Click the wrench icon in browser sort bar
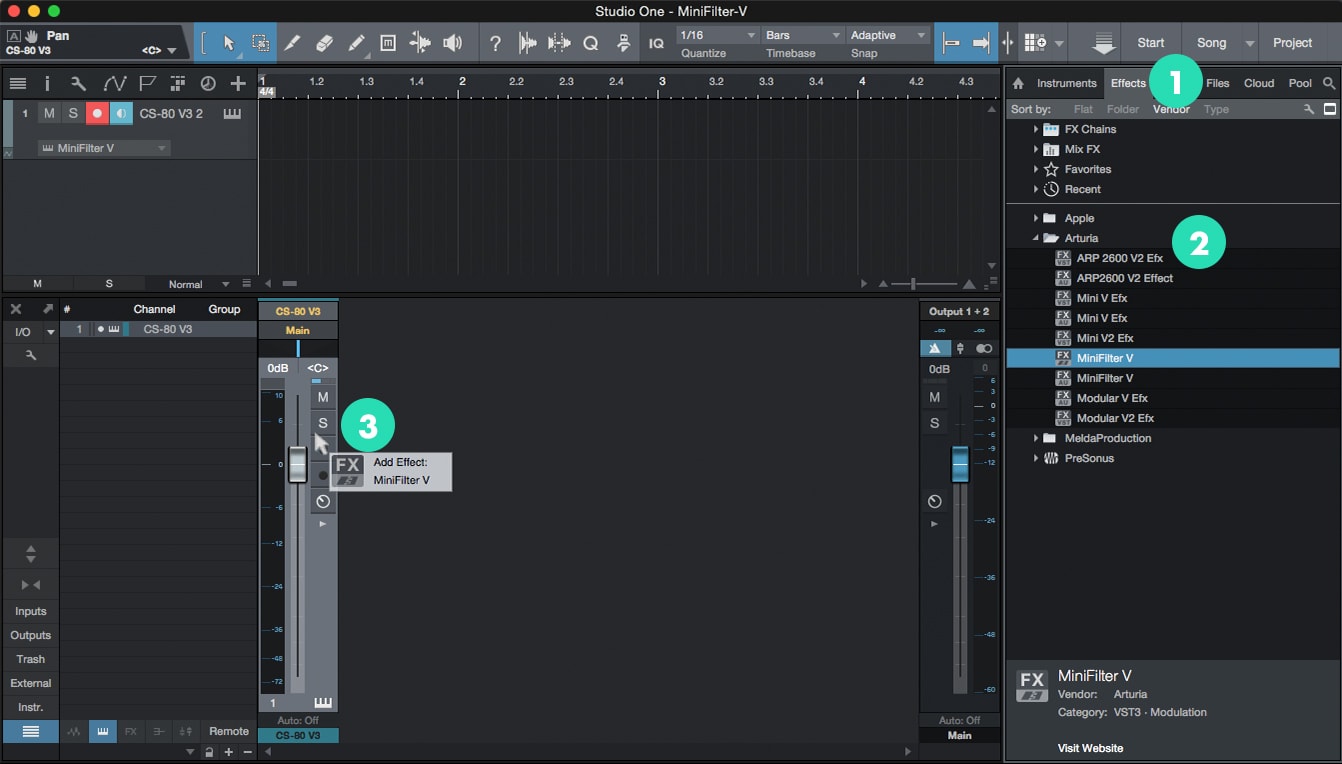This screenshot has width=1342, height=764. (x=1308, y=109)
